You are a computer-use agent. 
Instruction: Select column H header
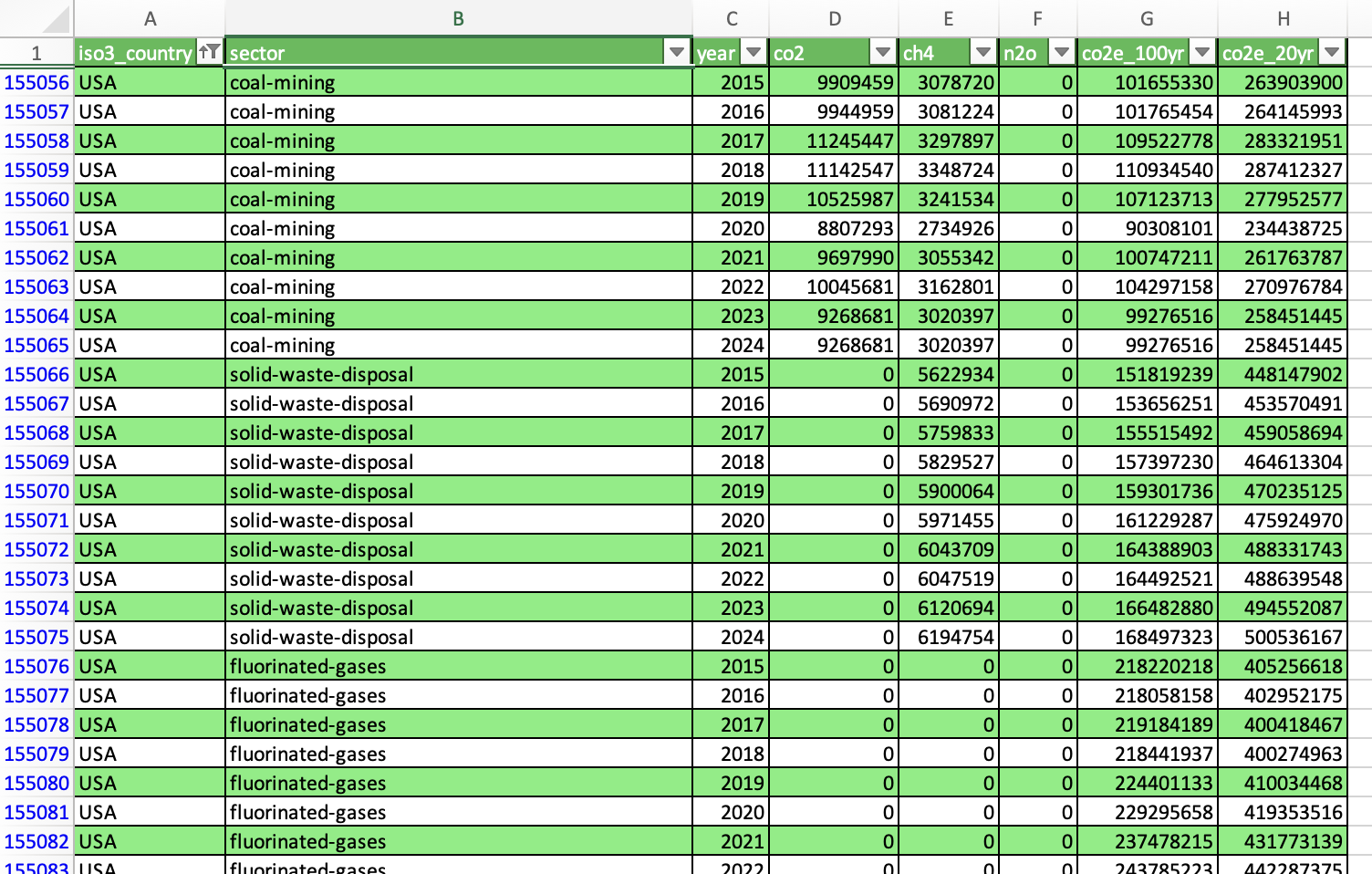click(1283, 18)
